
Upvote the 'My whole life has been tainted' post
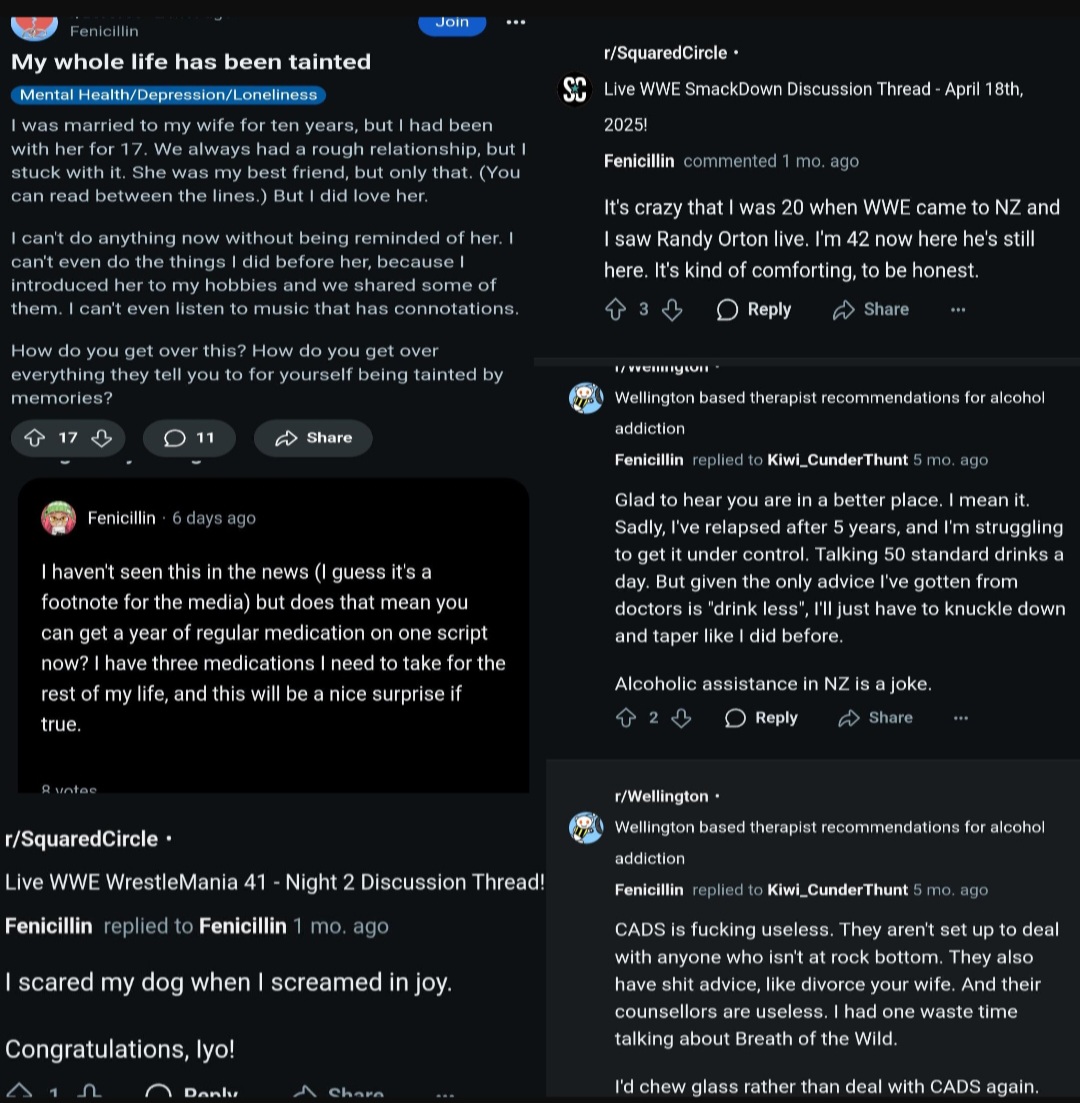[x=34, y=438]
